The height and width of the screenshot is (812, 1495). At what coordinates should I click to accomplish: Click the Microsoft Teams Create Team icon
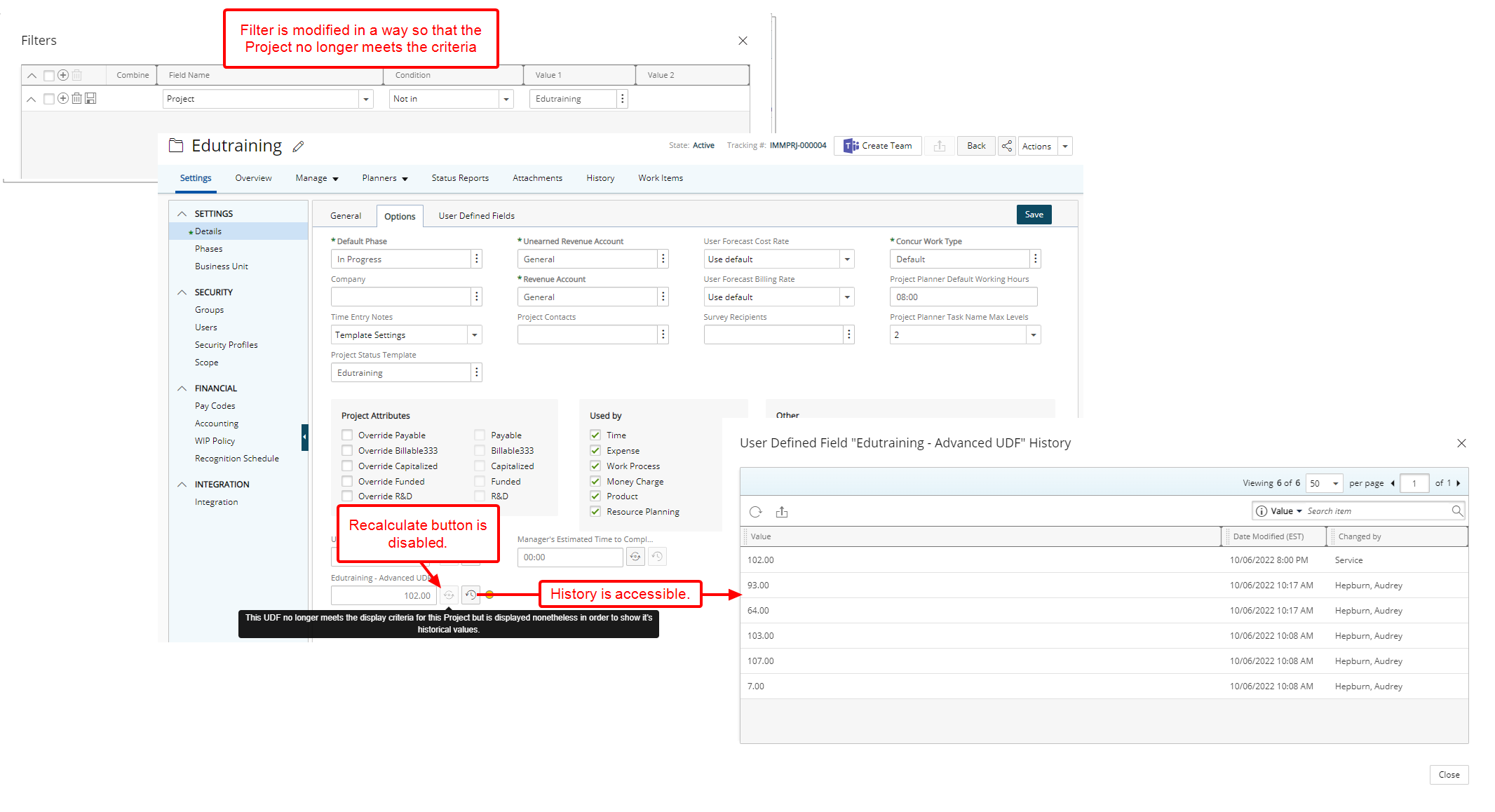[851, 146]
